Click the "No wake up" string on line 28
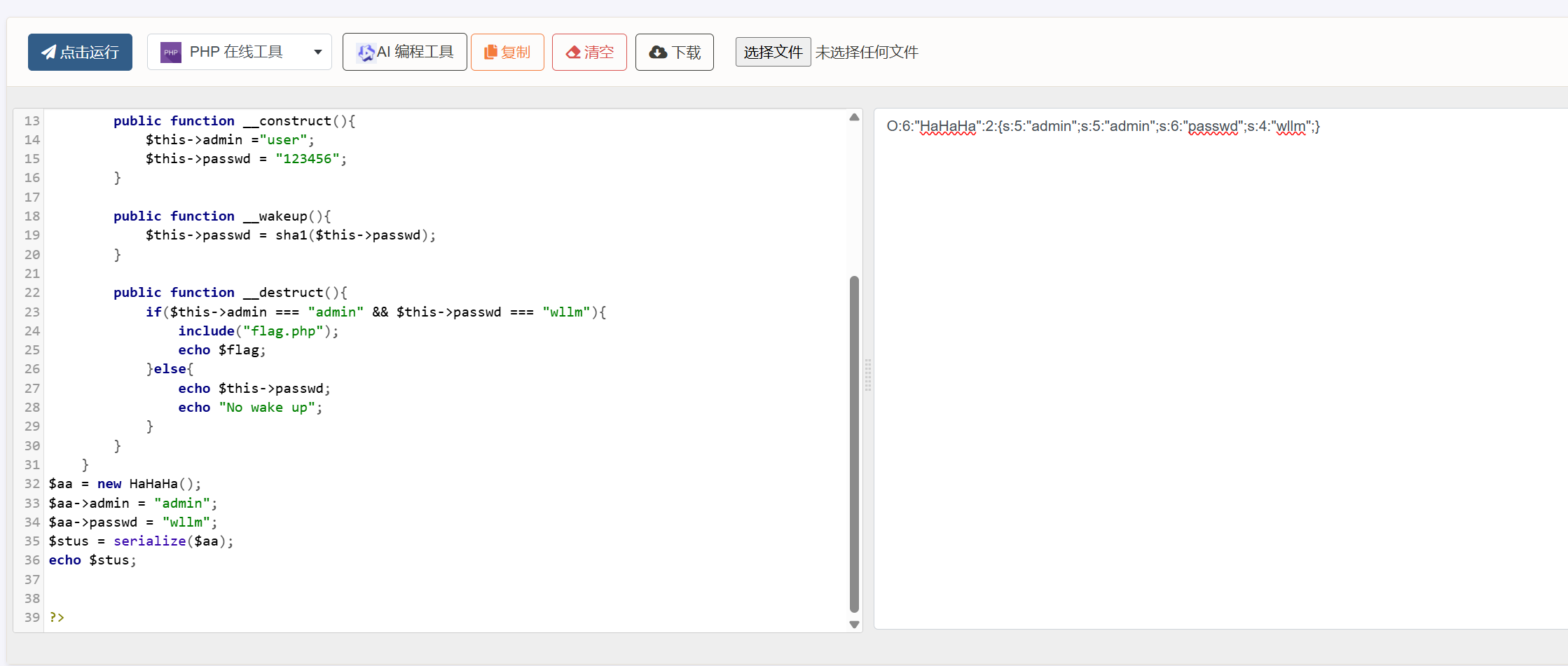Image resolution: width=1568 pixels, height=666 pixels. 267,407
